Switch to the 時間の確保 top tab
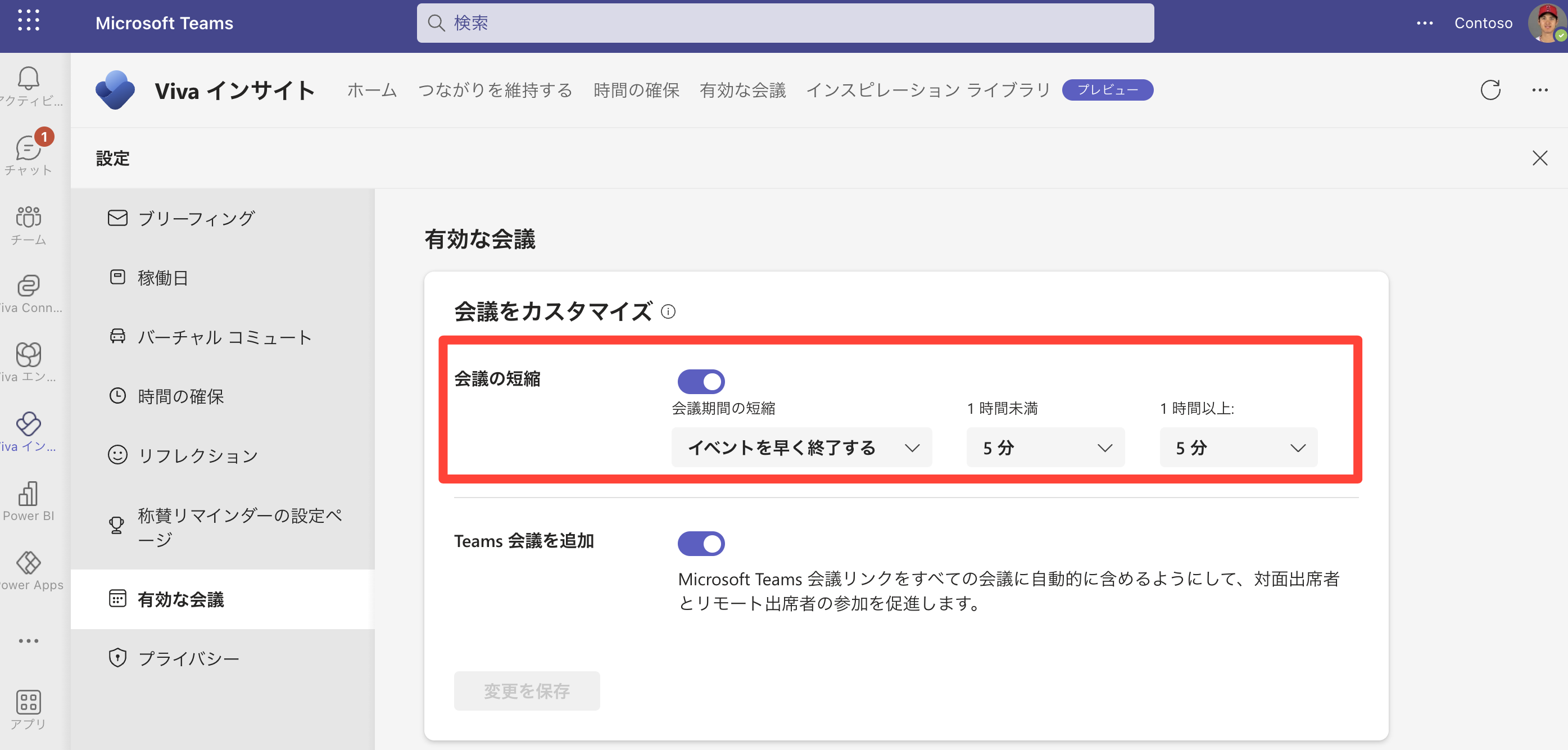1568x750 pixels. point(636,90)
